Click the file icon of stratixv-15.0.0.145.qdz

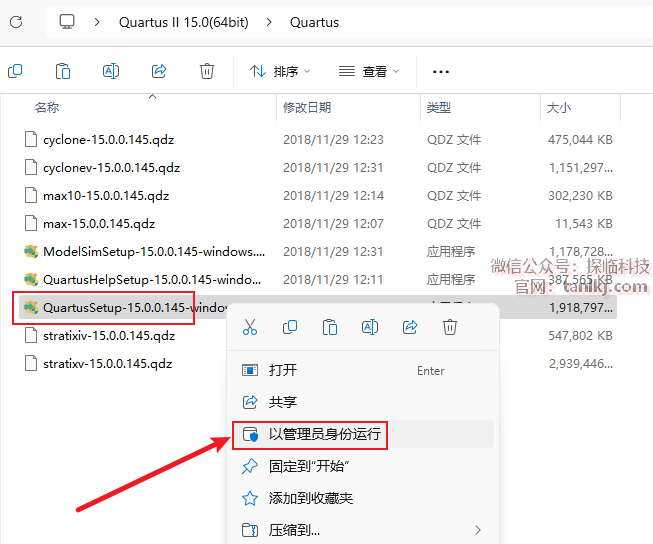pos(31,364)
